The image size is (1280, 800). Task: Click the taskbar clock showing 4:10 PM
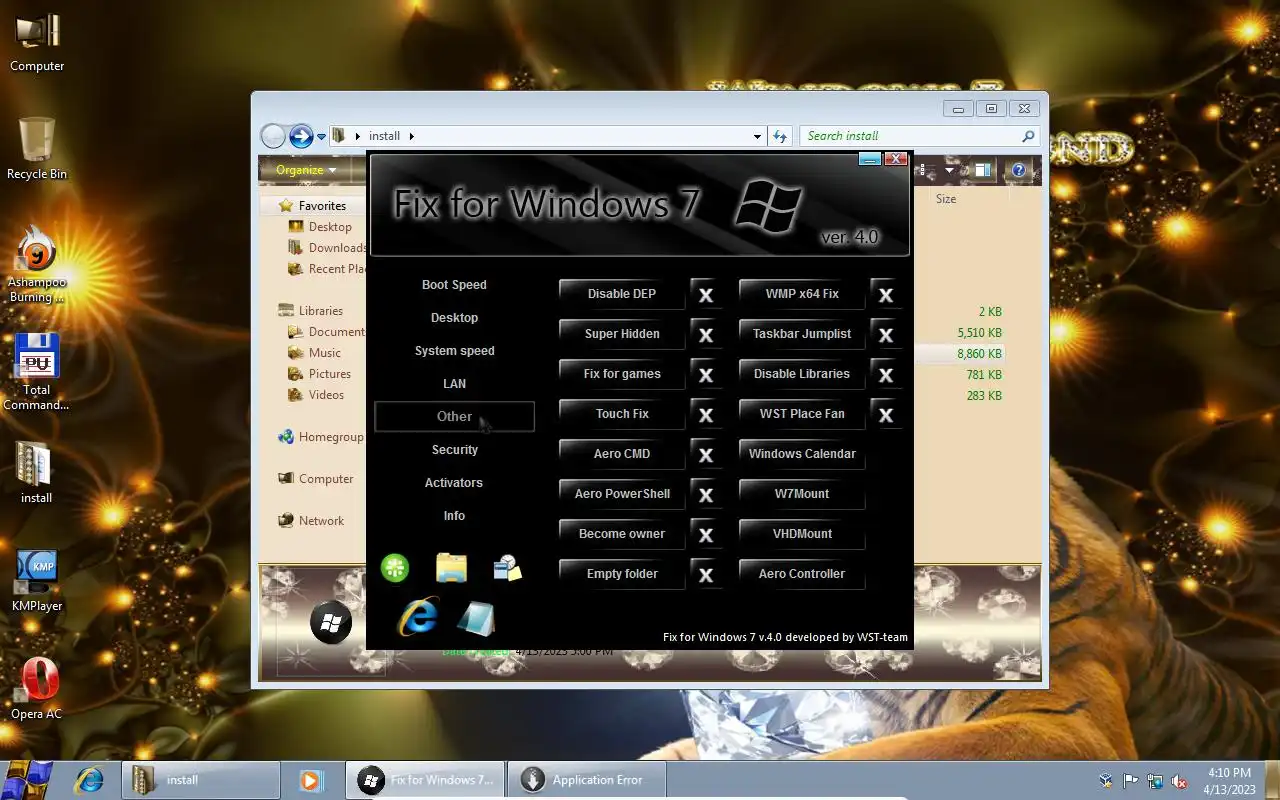pyautogui.click(x=1229, y=780)
